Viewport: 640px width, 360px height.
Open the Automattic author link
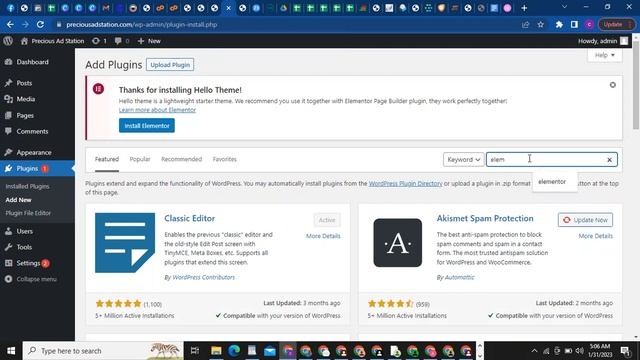pyautogui.click(x=459, y=277)
